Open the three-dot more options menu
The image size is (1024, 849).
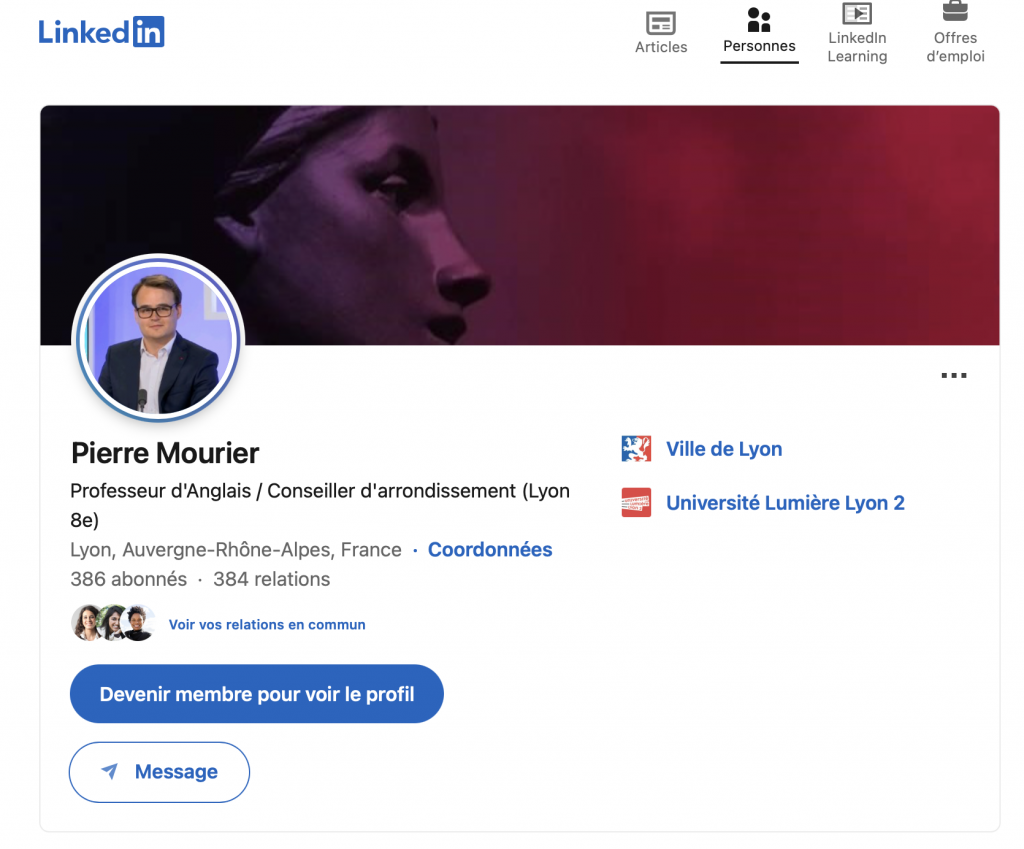(953, 376)
